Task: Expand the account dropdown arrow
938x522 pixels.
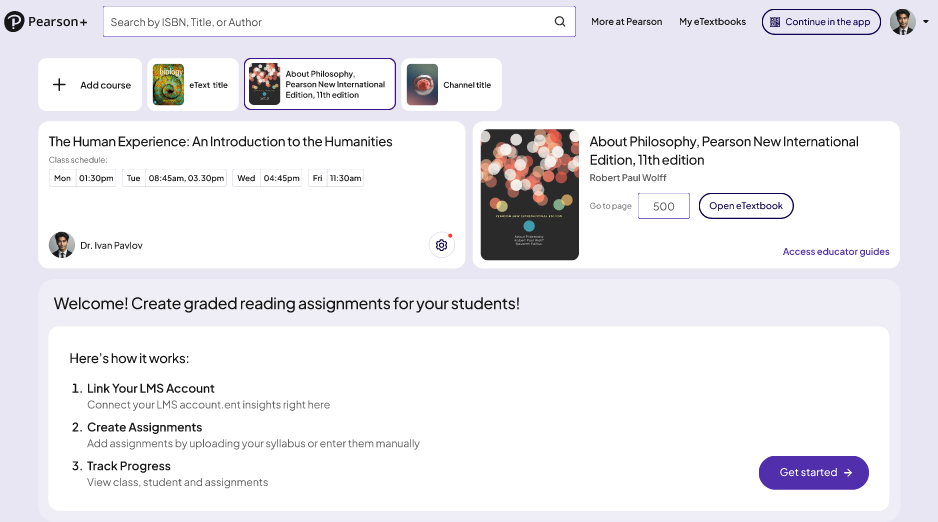Action: (x=925, y=22)
